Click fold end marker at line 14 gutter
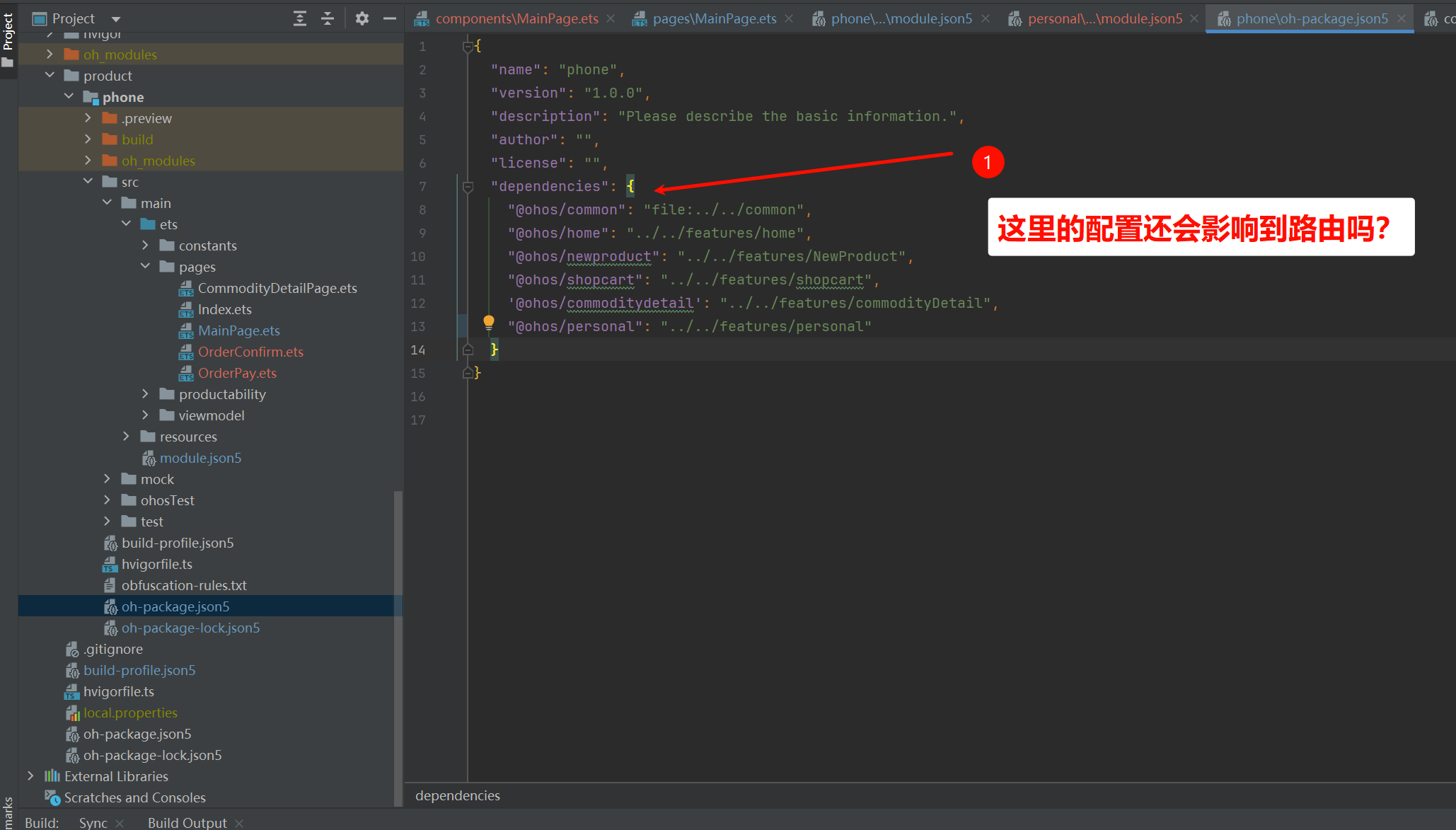 [468, 350]
